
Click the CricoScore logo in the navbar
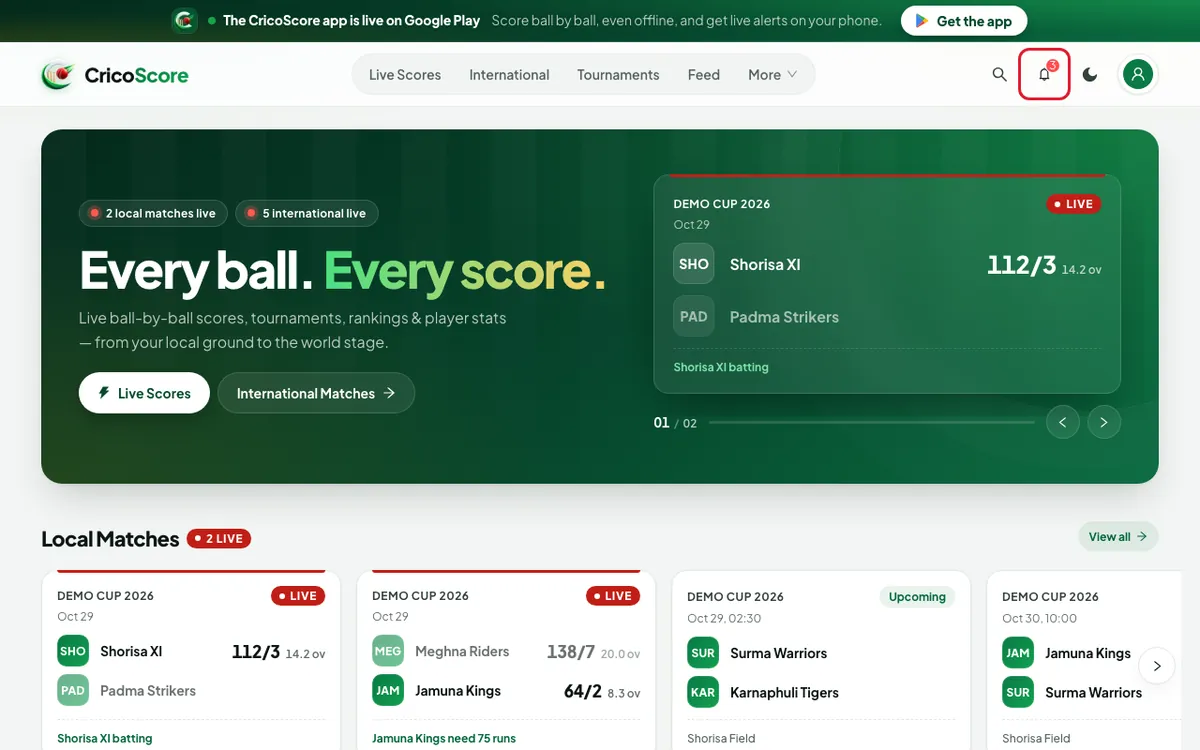pyautogui.click(x=115, y=75)
